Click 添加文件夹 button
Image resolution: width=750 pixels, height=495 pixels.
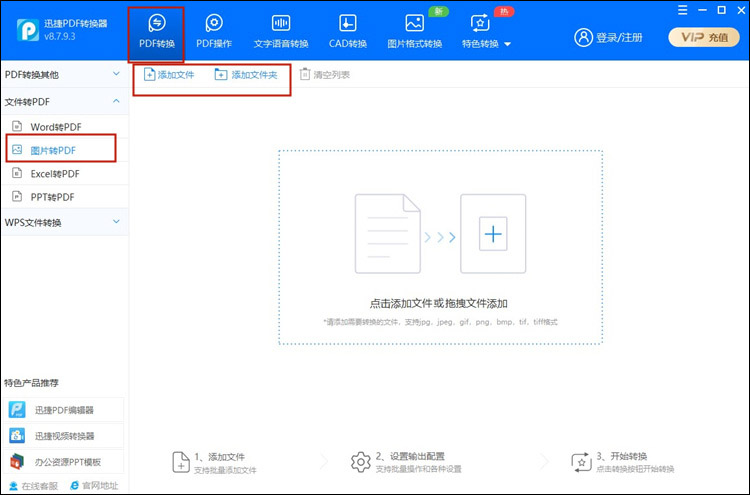(246, 75)
